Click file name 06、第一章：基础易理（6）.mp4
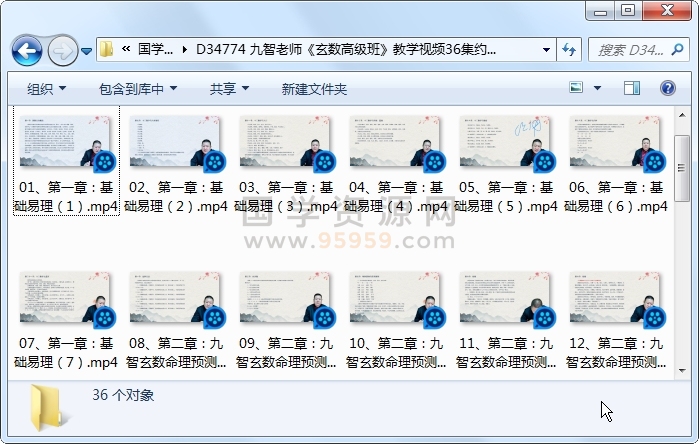Viewport: 699px width, 444px height. [616, 197]
